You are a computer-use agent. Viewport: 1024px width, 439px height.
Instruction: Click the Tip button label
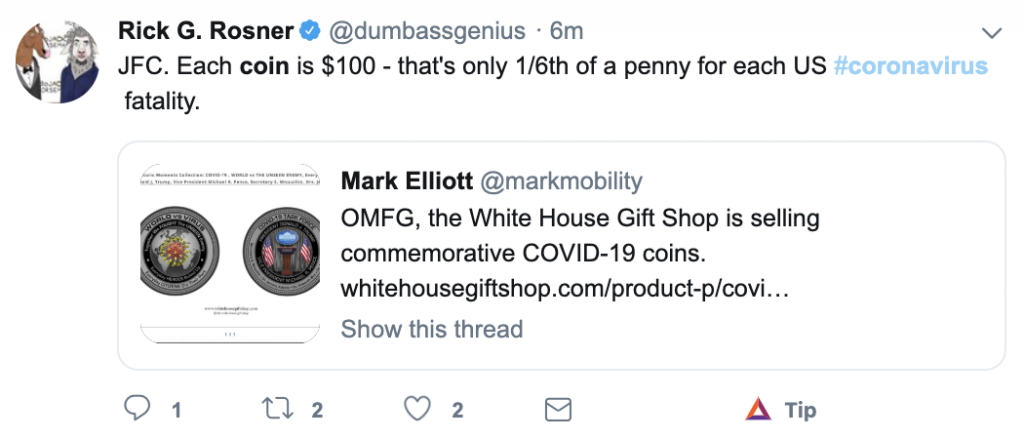(x=801, y=410)
